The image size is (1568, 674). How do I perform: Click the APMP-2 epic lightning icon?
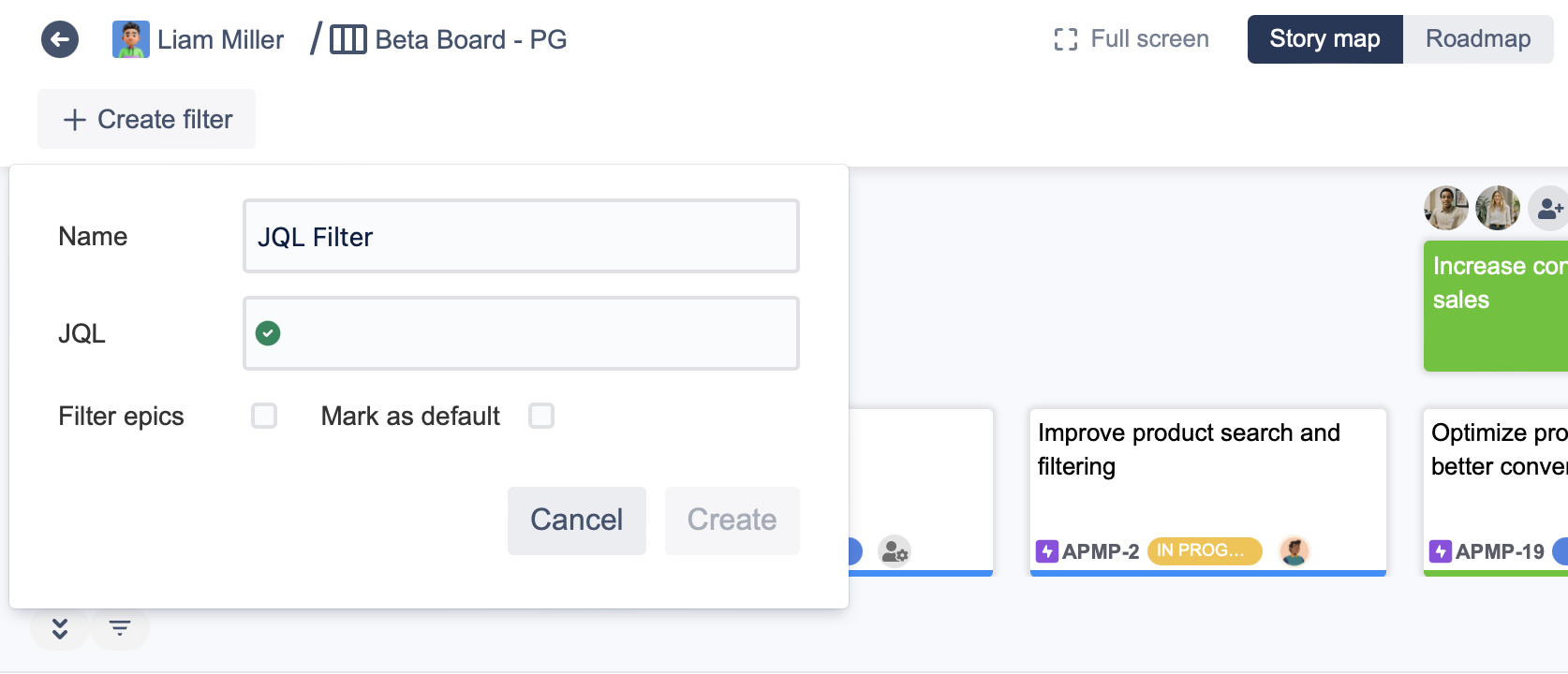(1046, 551)
